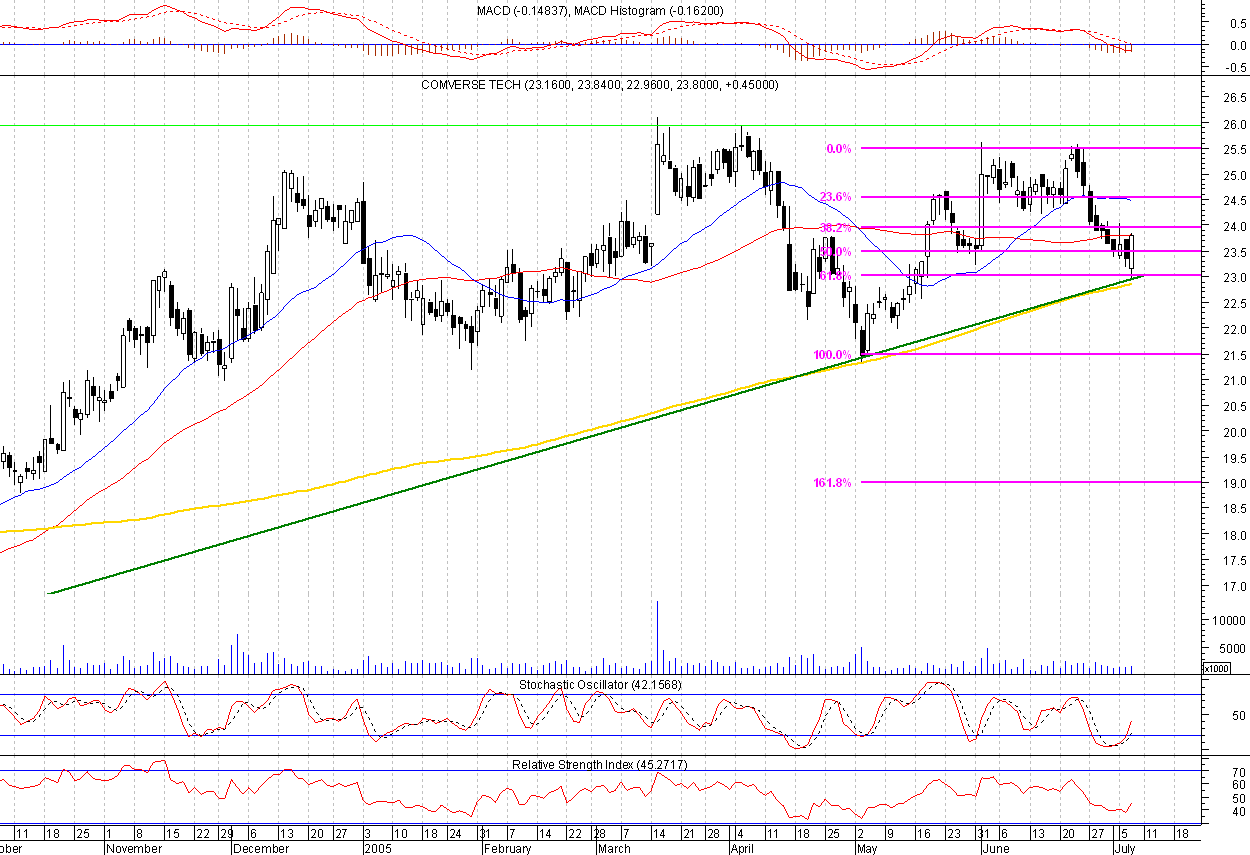Click the 25.0 price axis label
The height and width of the screenshot is (855, 1250).
(1233, 176)
